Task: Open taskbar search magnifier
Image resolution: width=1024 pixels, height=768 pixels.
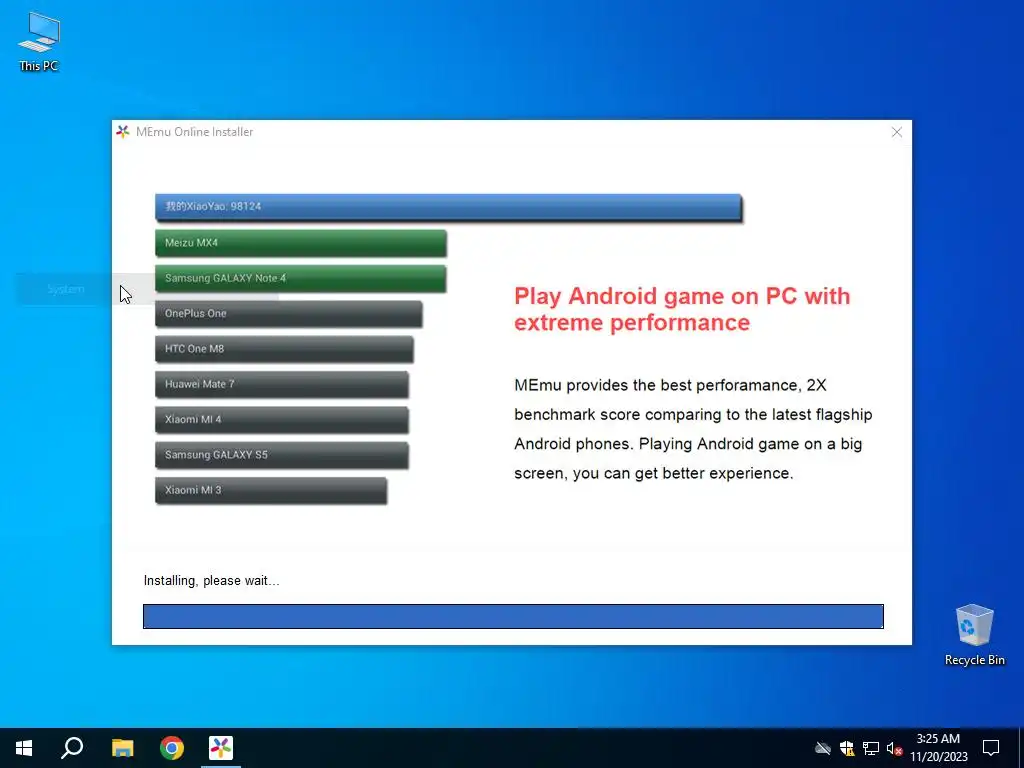Action: (72, 748)
